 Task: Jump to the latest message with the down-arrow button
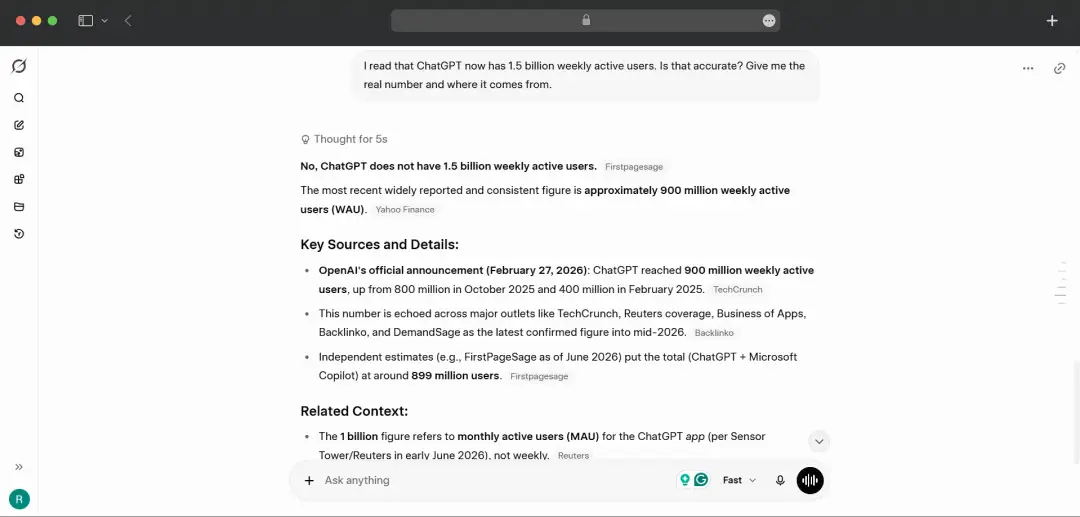819,441
